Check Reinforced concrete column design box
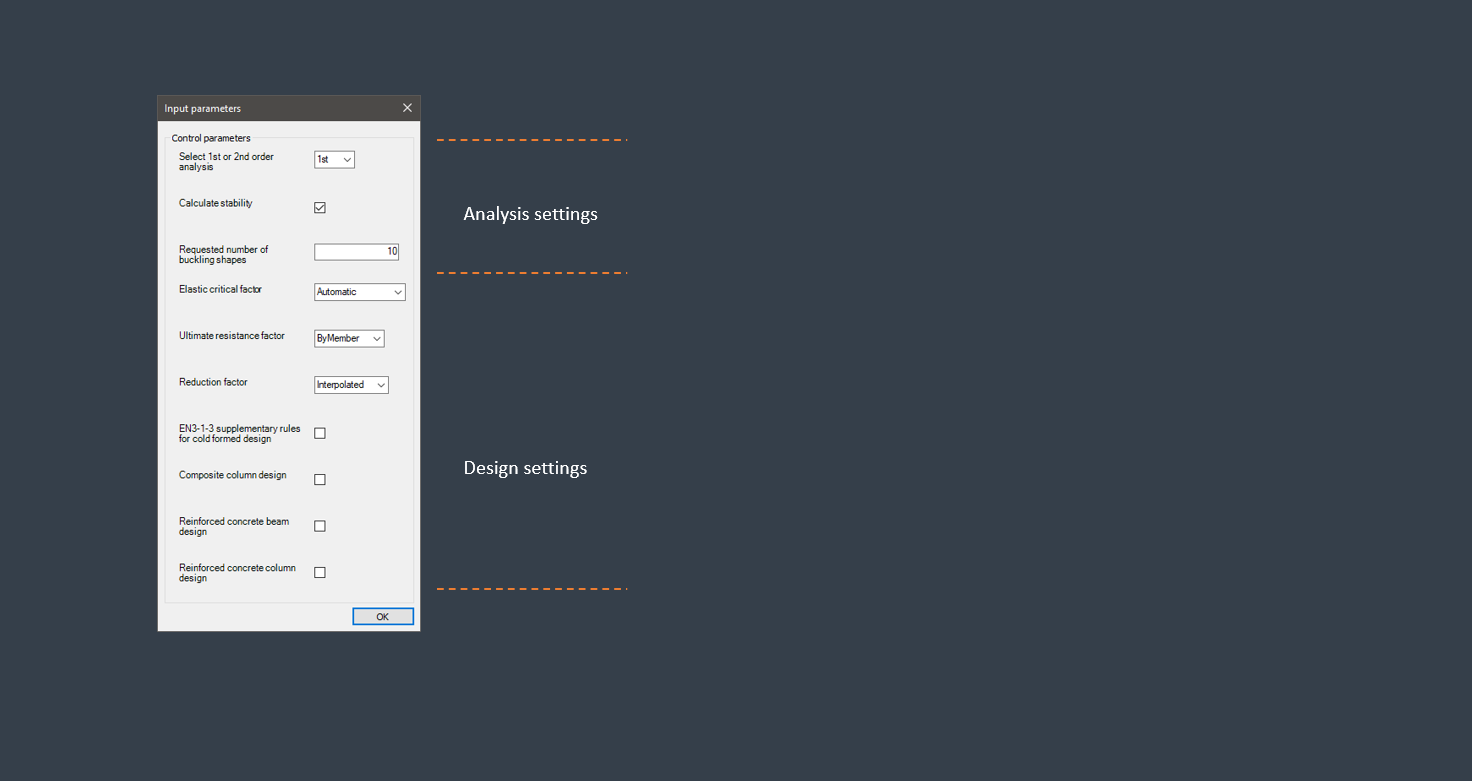 tap(320, 573)
